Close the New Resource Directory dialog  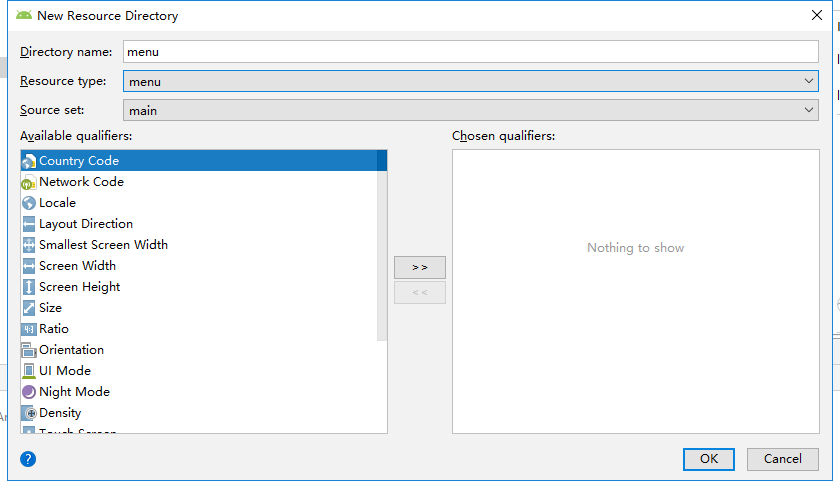816,15
